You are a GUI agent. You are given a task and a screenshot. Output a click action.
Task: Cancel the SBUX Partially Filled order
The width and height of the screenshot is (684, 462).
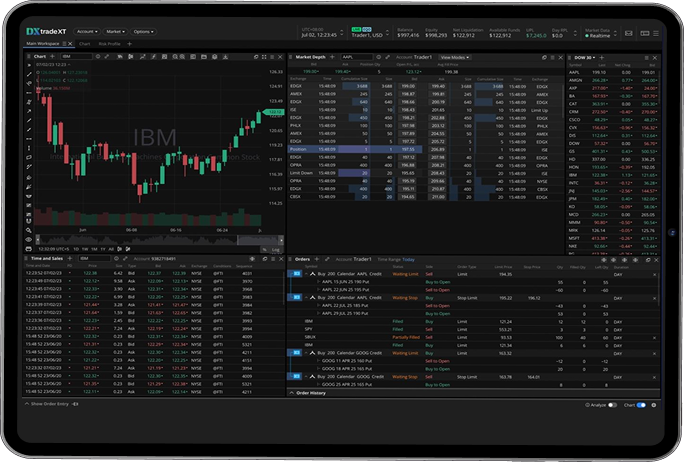[654, 338]
